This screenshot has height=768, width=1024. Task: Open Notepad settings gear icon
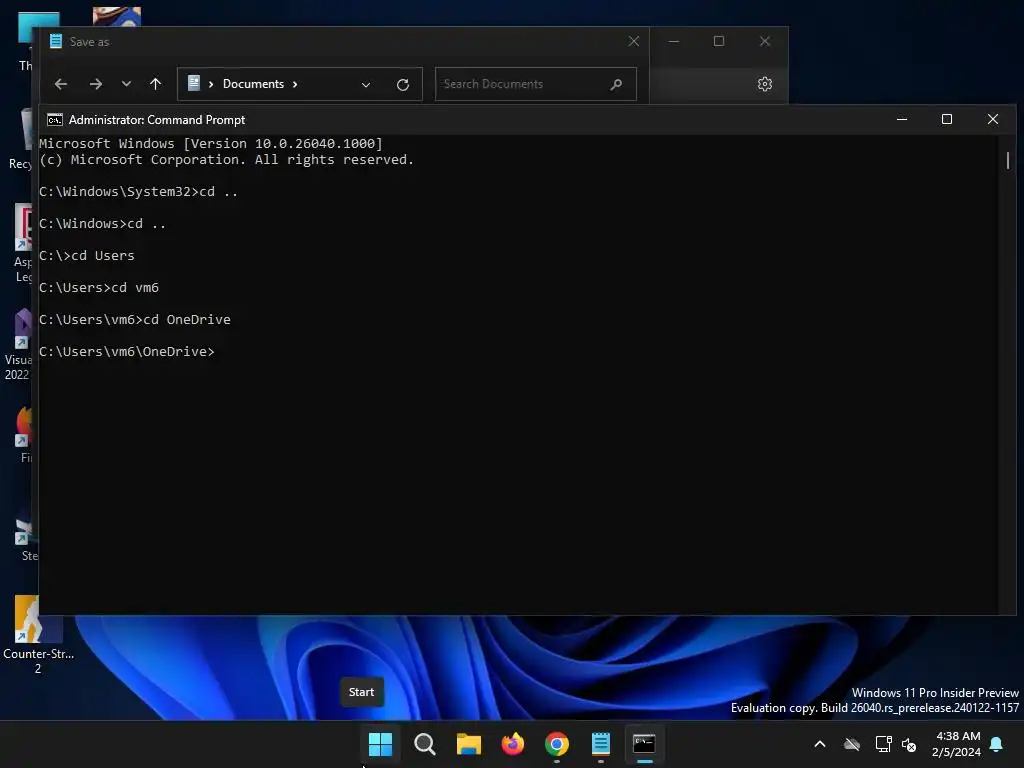(x=765, y=84)
